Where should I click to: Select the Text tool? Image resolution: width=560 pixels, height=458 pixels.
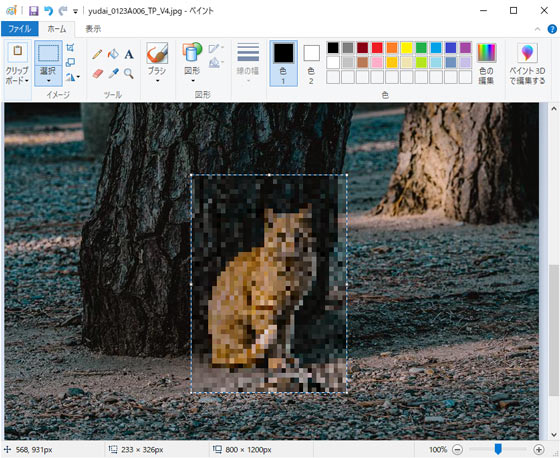click(129, 54)
